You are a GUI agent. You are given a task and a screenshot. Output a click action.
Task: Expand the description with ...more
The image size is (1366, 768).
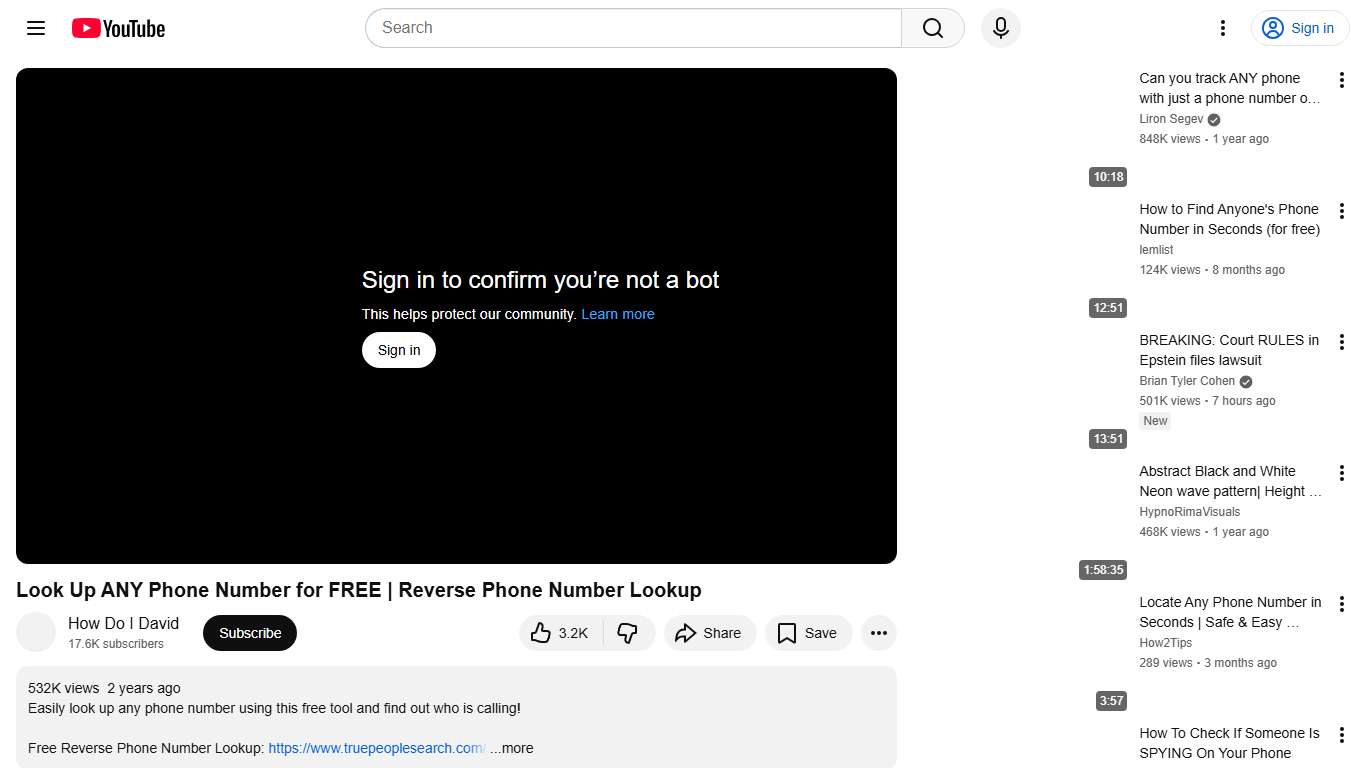click(x=512, y=748)
